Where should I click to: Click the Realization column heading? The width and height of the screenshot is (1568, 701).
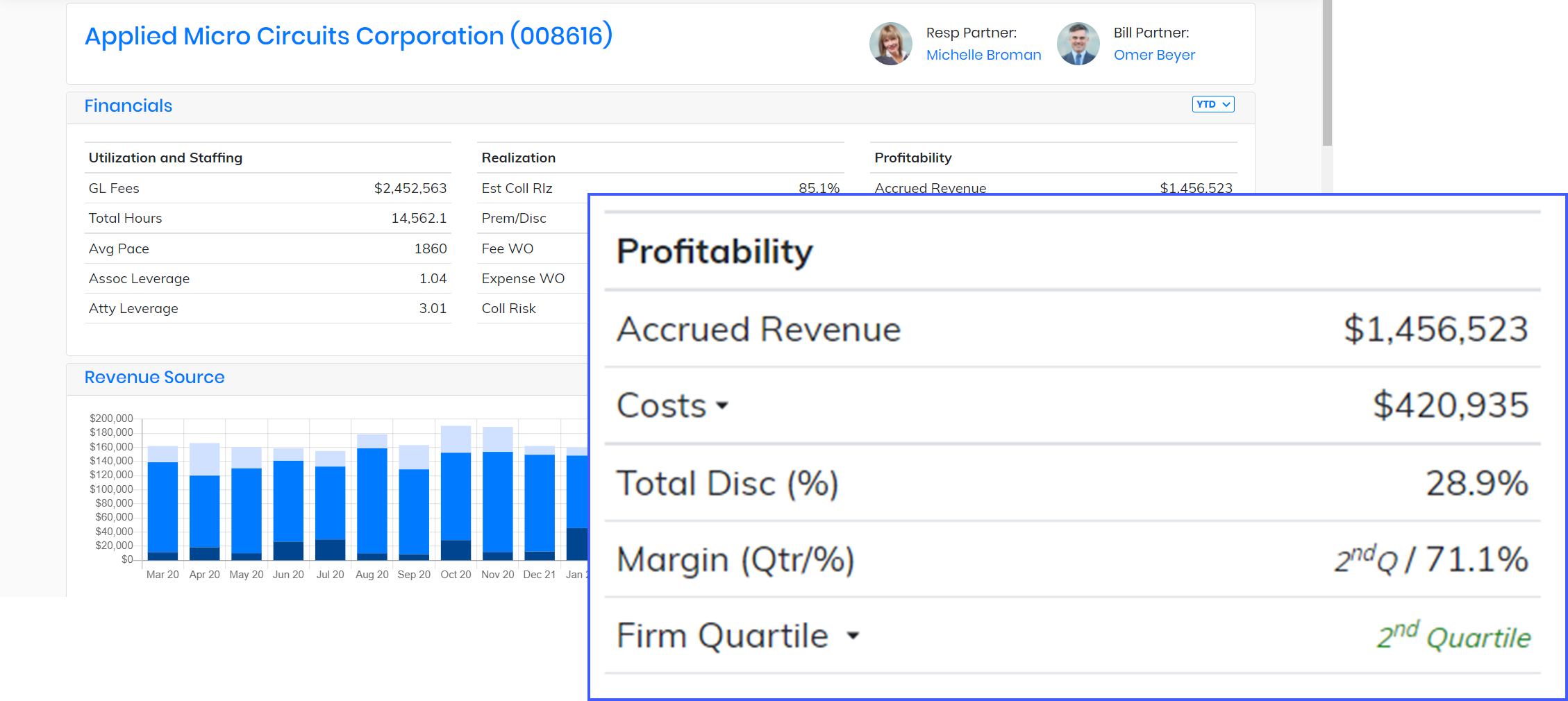[519, 158]
